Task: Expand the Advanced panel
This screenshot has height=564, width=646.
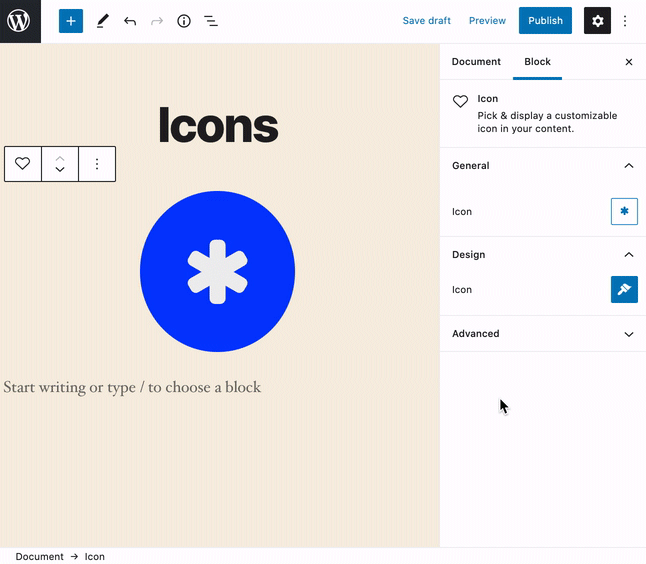Action: click(543, 334)
